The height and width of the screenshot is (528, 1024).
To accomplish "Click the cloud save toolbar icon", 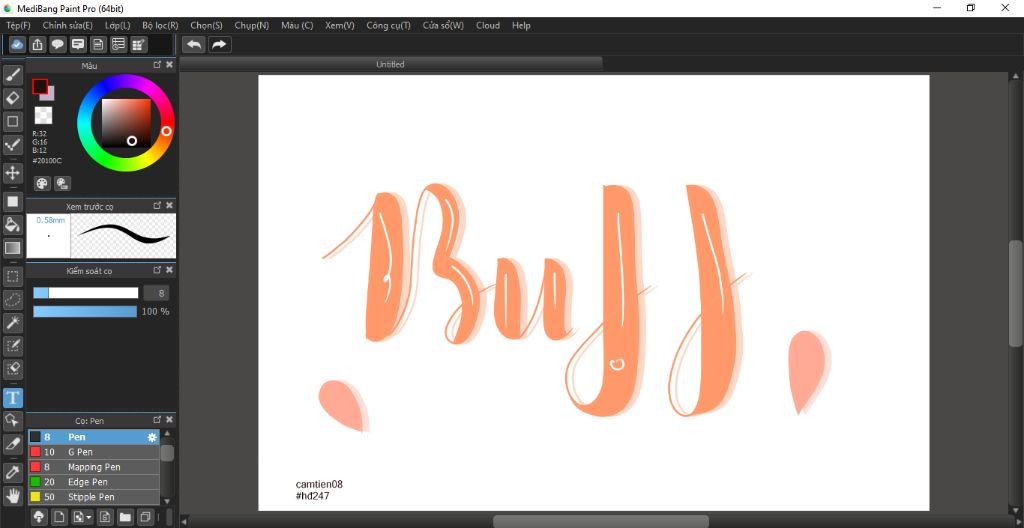I will click(18, 44).
